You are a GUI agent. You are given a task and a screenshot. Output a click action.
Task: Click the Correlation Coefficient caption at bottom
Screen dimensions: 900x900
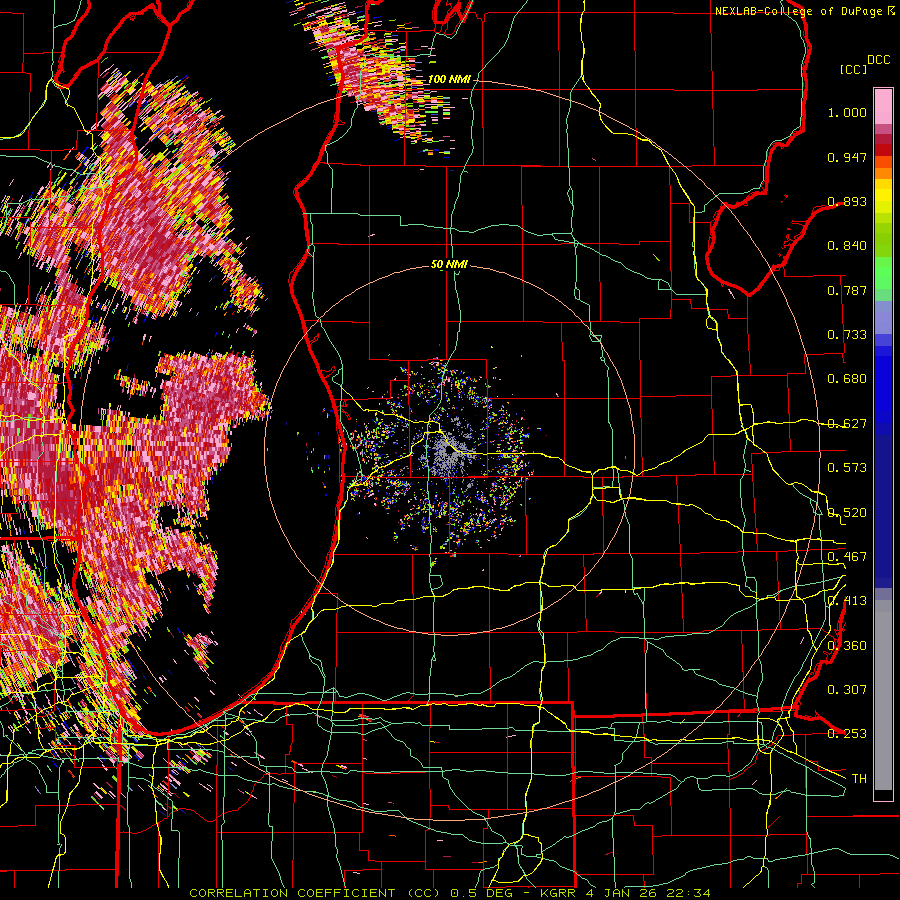tap(450, 893)
